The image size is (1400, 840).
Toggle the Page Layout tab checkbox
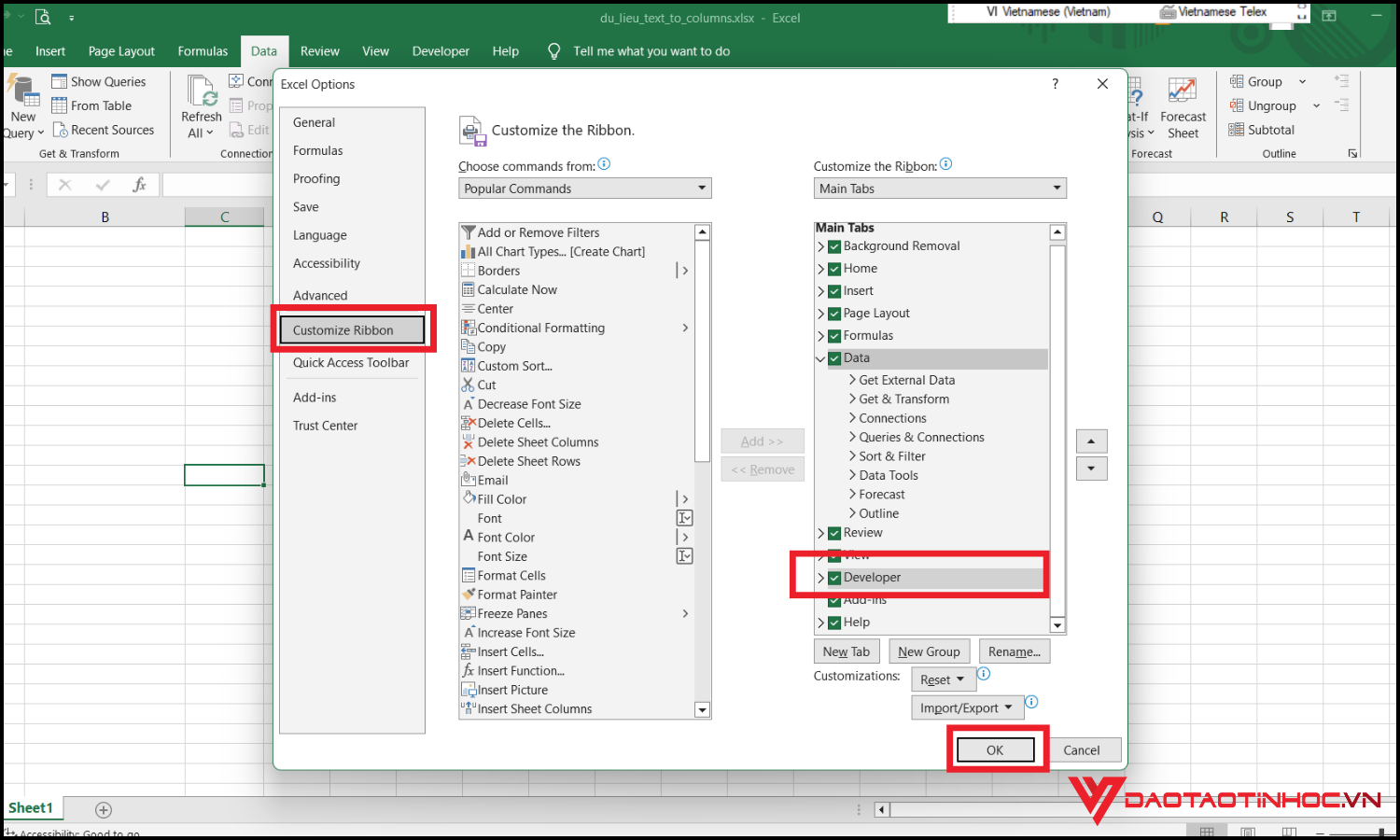pyautogui.click(x=834, y=314)
